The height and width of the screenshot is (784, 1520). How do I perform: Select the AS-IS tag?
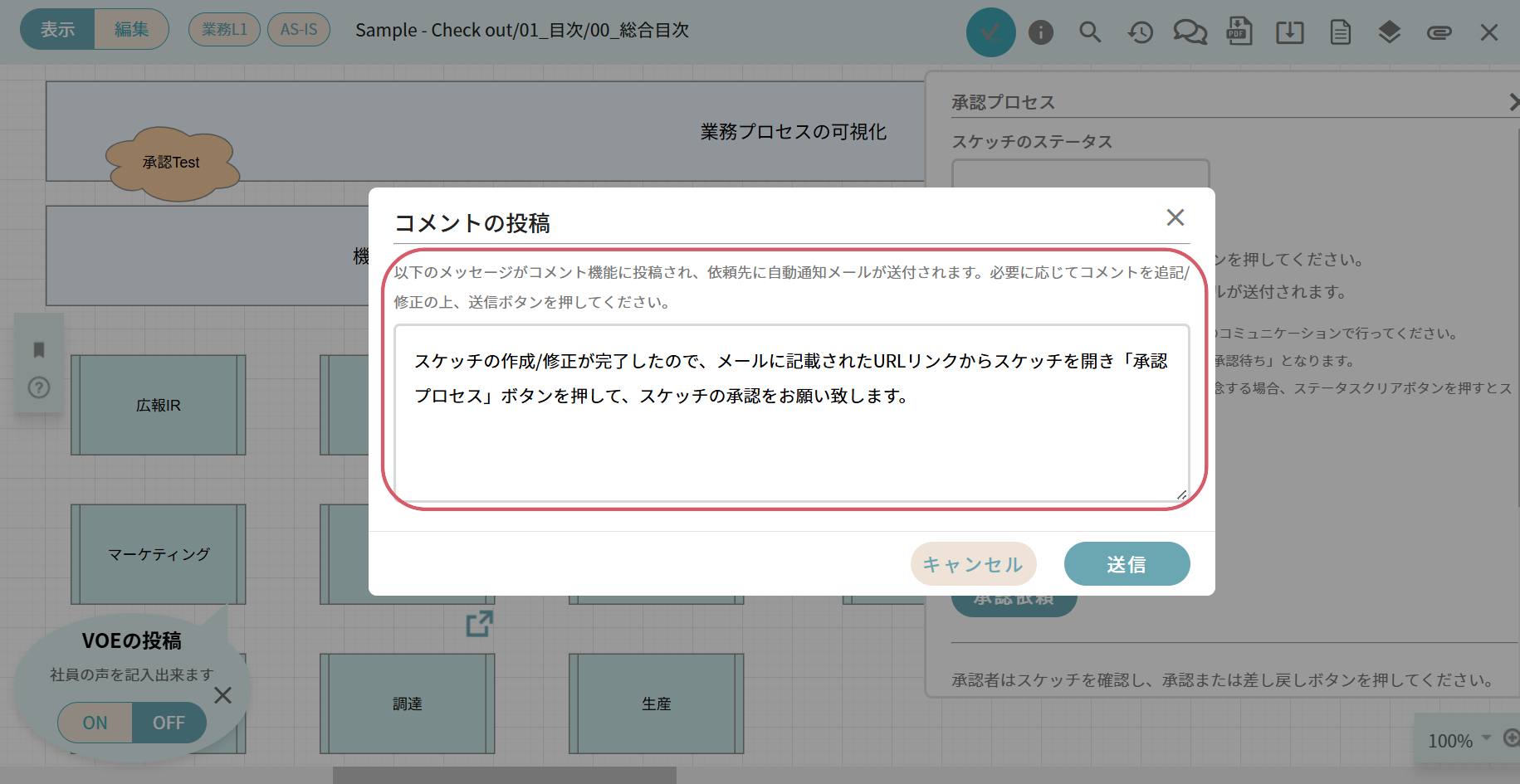[x=299, y=30]
